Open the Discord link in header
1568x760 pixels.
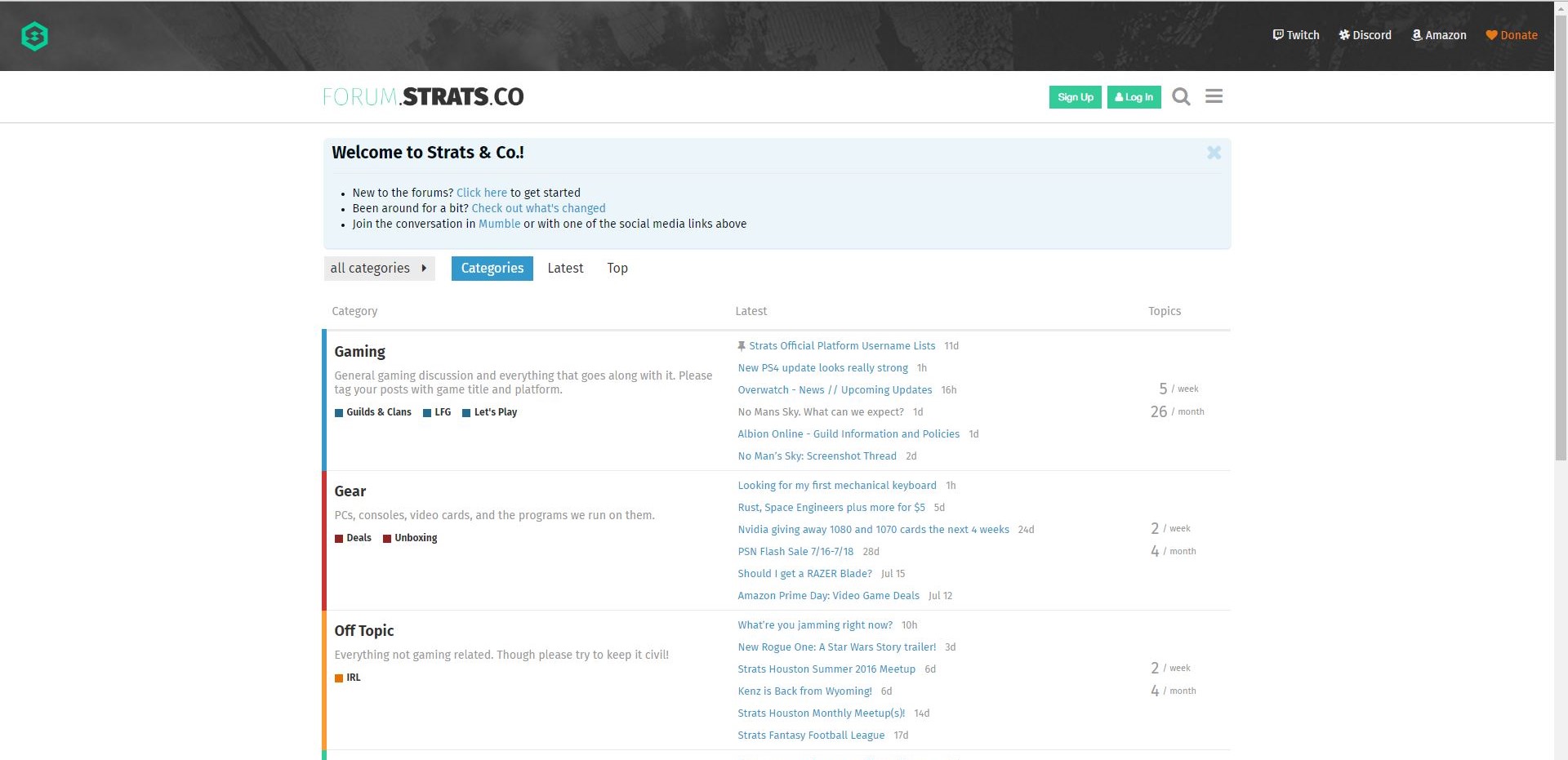(1365, 35)
